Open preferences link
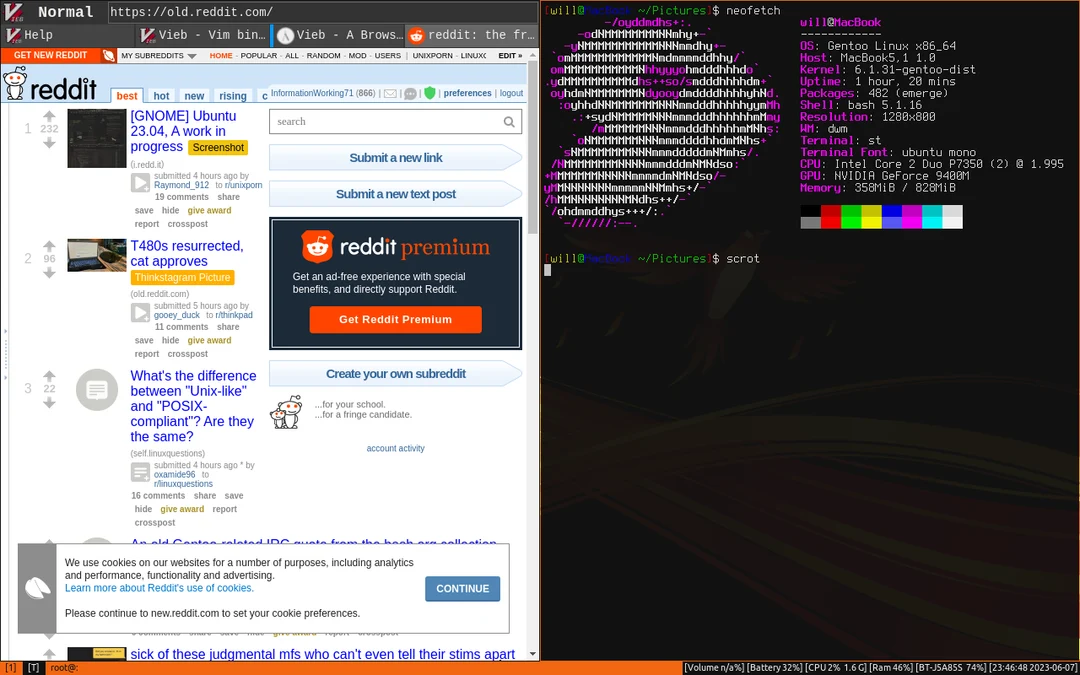The height and width of the screenshot is (675, 1080). point(468,93)
